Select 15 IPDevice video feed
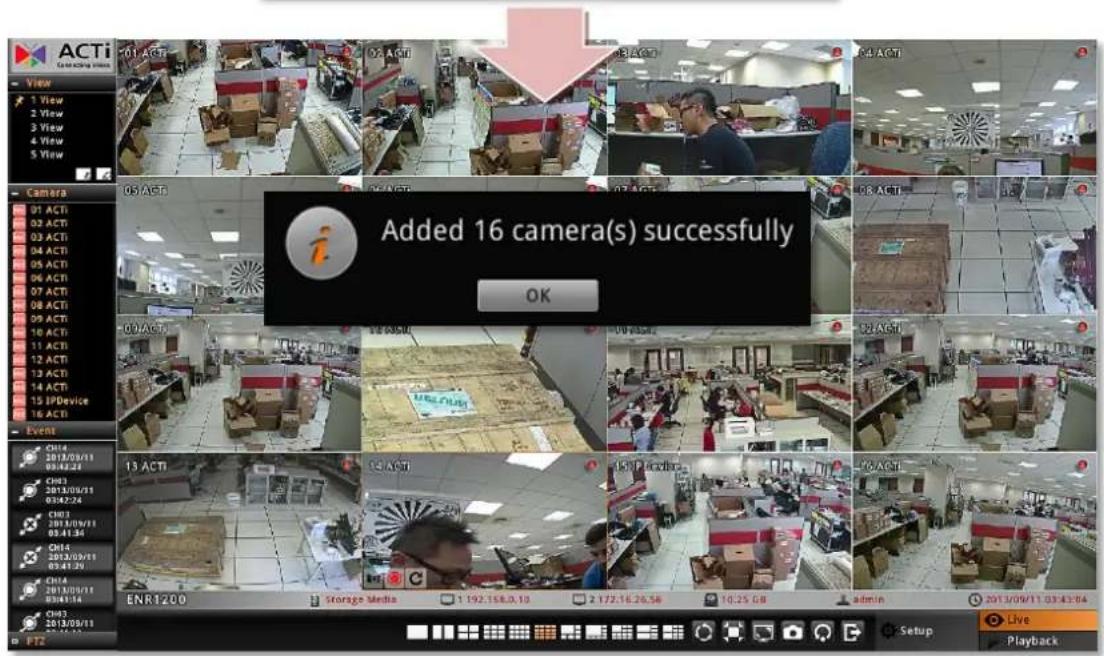Screen dimensions: 1104x656 pos(729,522)
